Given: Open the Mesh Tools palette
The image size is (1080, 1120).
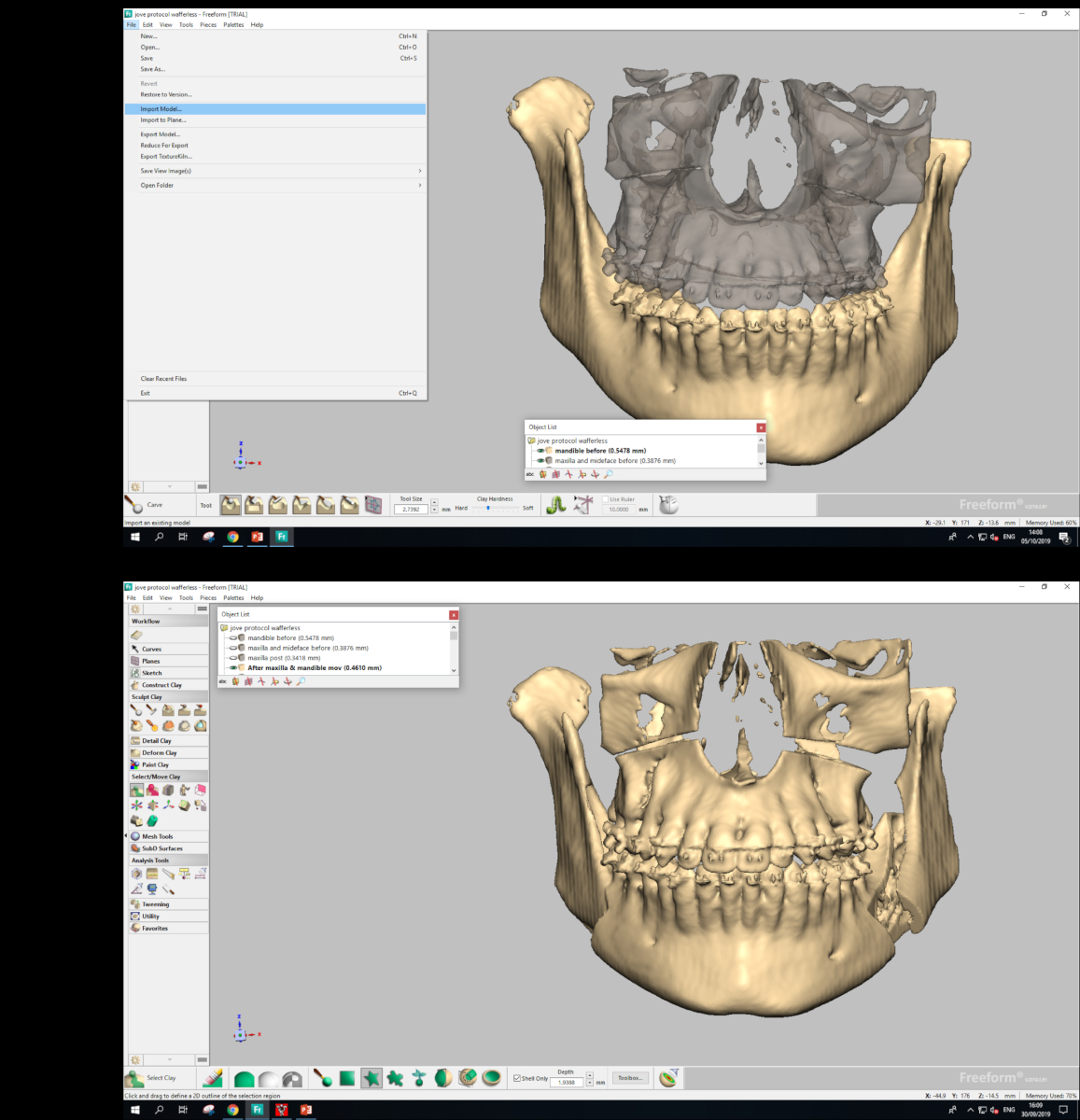Looking at the screenshot, I should click(157, 837).
